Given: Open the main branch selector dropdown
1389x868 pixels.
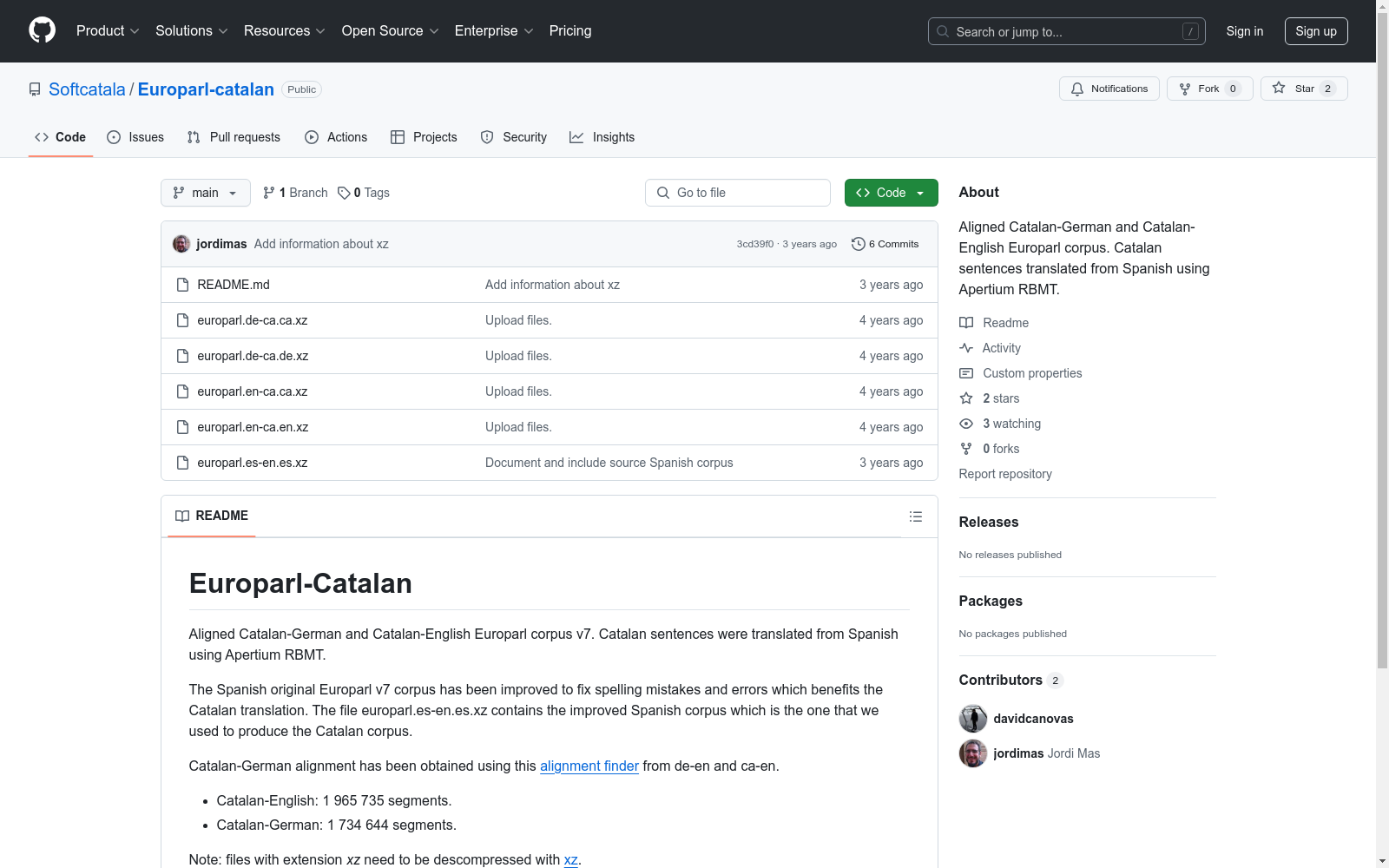Looking at the screenshot, I should (x=206, y=193).
